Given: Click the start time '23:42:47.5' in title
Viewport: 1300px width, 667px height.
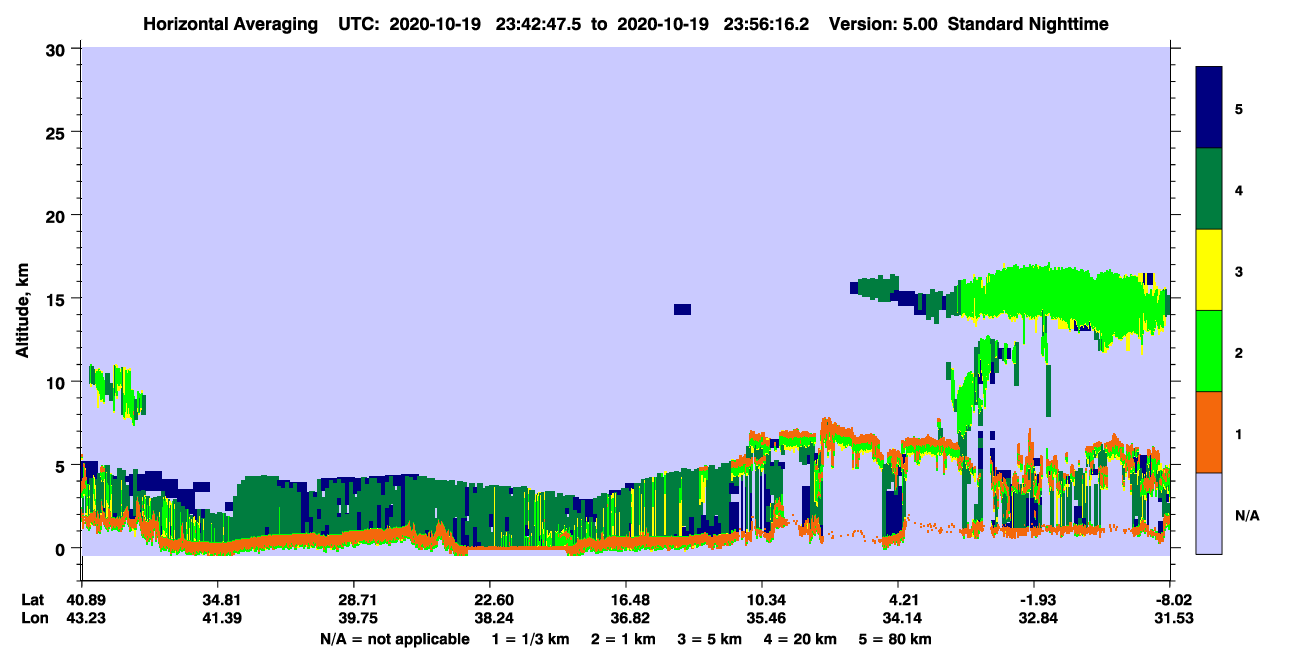Looking at the screenshot, I should (x=540, y=24).
